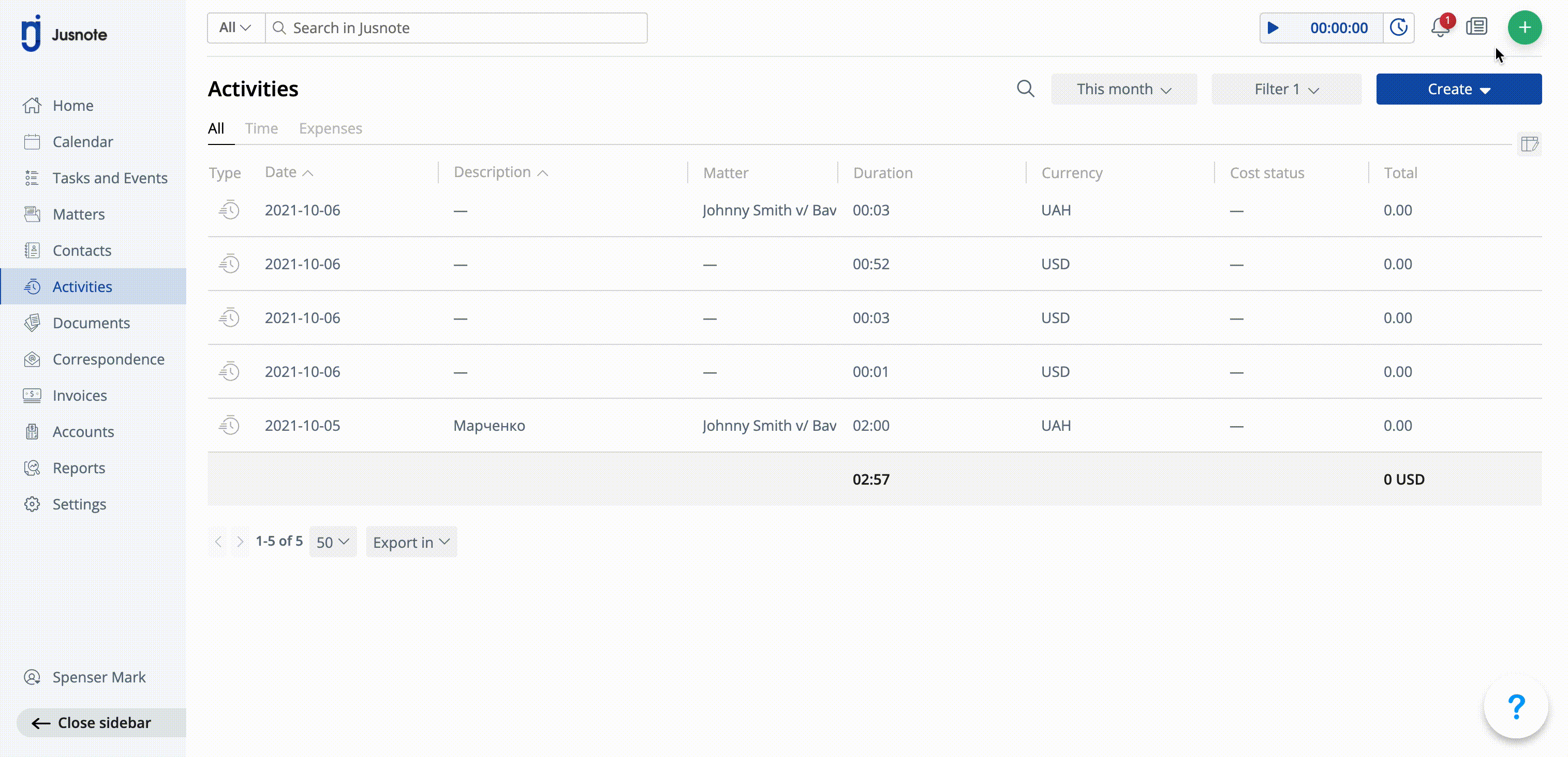Click time entry icon for 00:01 row
Screen dimensions: 1568x757
[x=229, y=371]
